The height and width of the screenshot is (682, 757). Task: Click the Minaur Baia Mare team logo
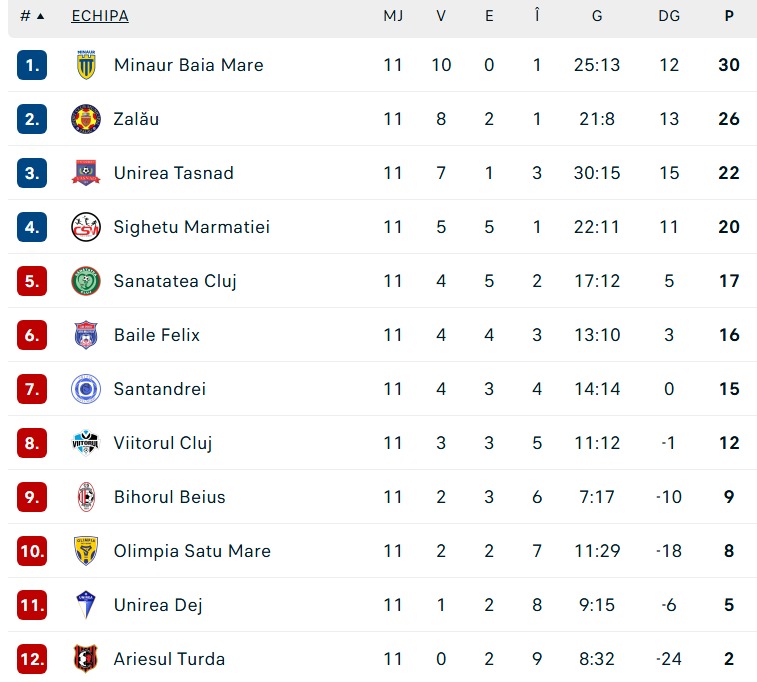[86, 65]
